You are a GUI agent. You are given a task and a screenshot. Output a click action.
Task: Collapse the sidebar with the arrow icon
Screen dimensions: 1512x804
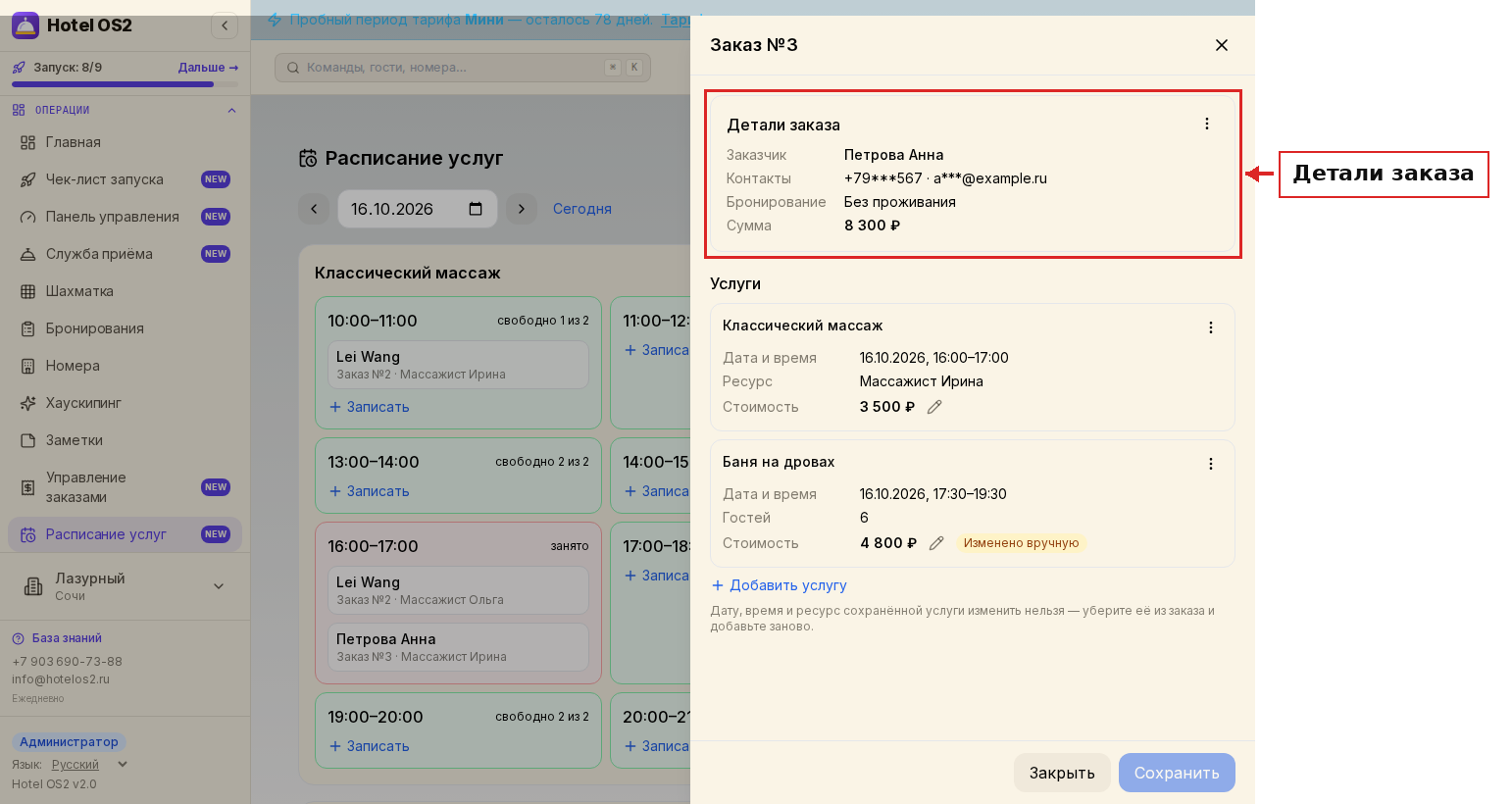coord(225,25)
